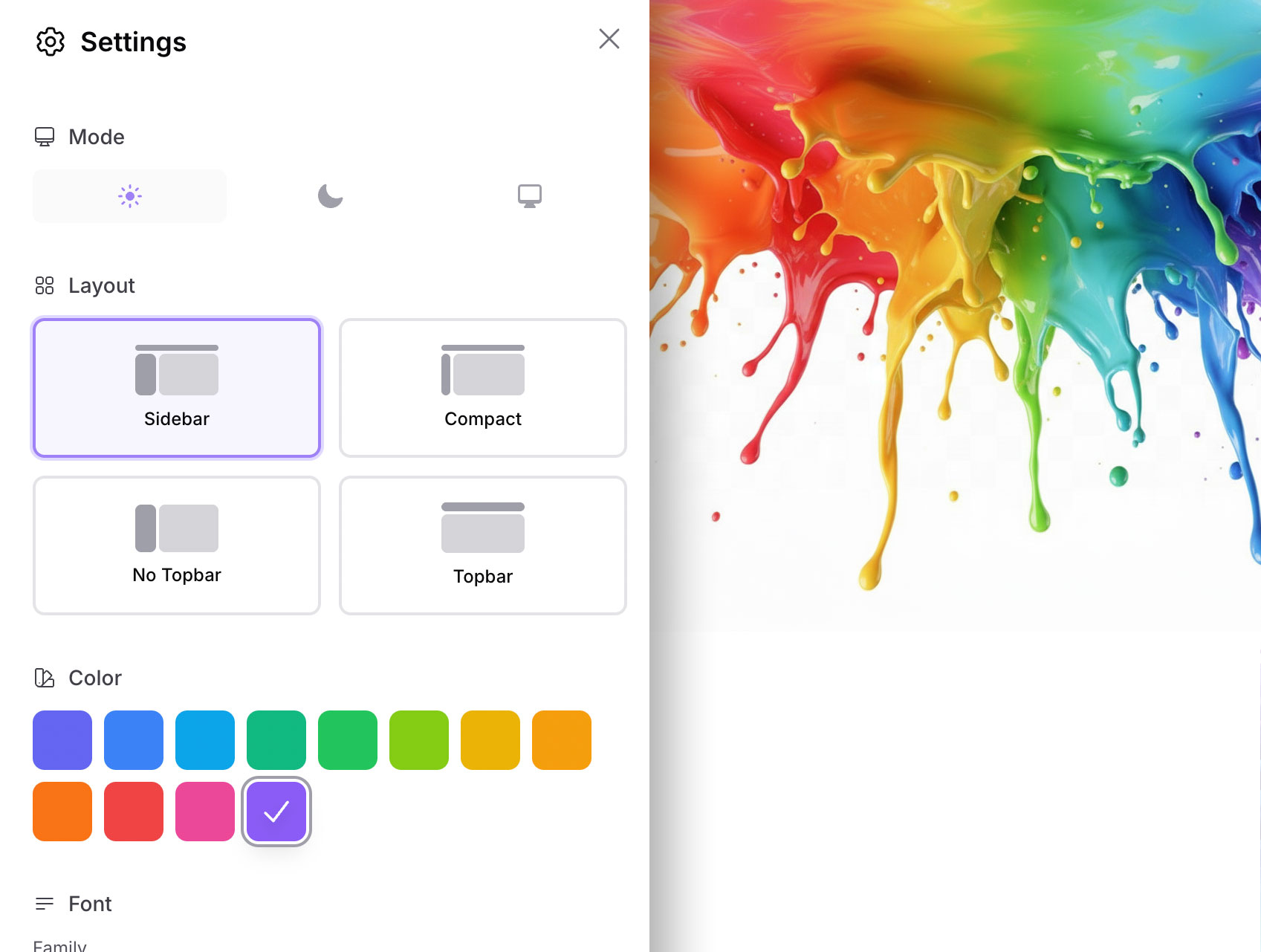This screenshot has height=952, width=1261.
Task: Click the Color section label
Action: (x=95, y=678)
